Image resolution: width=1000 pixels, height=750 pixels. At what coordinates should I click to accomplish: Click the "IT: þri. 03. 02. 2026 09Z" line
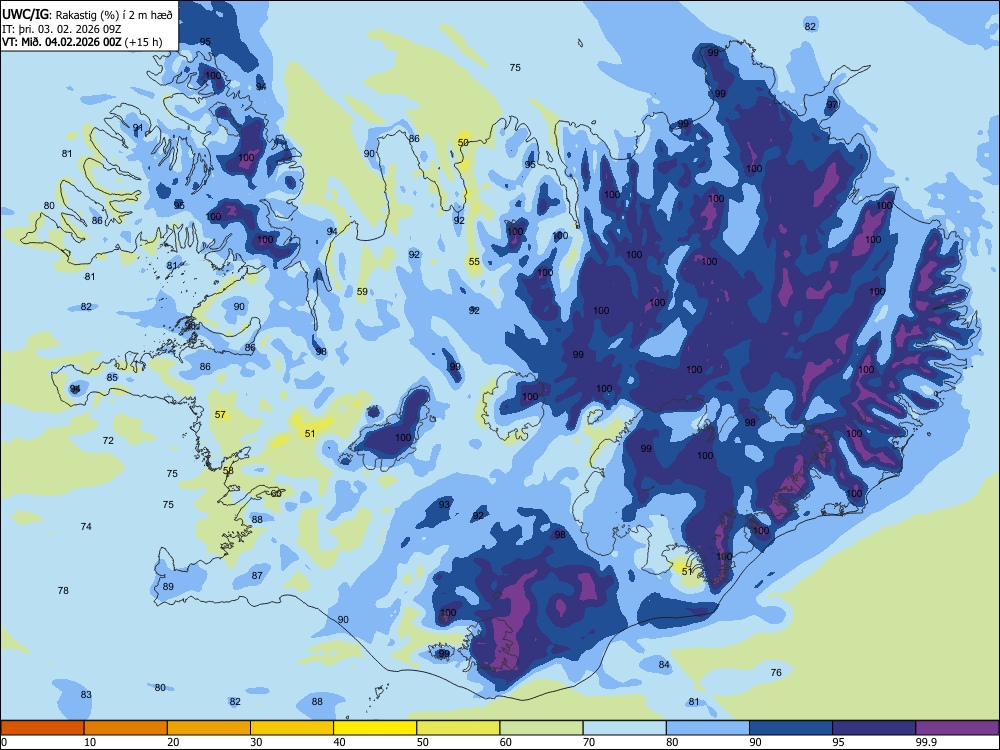pos(61,29)
